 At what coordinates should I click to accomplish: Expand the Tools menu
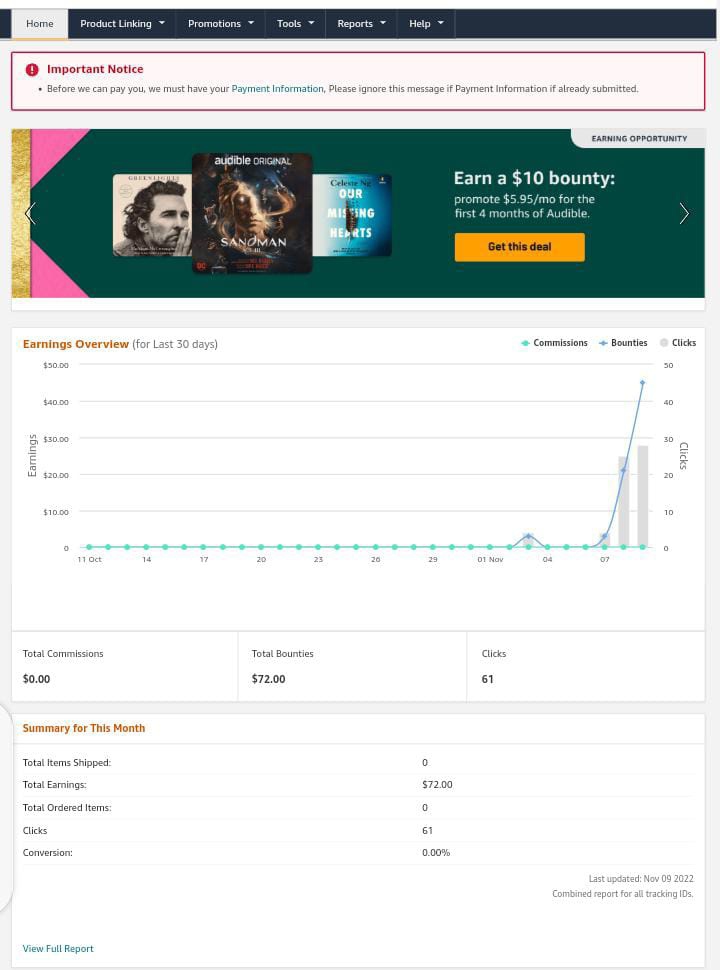(x=296, y=24)
